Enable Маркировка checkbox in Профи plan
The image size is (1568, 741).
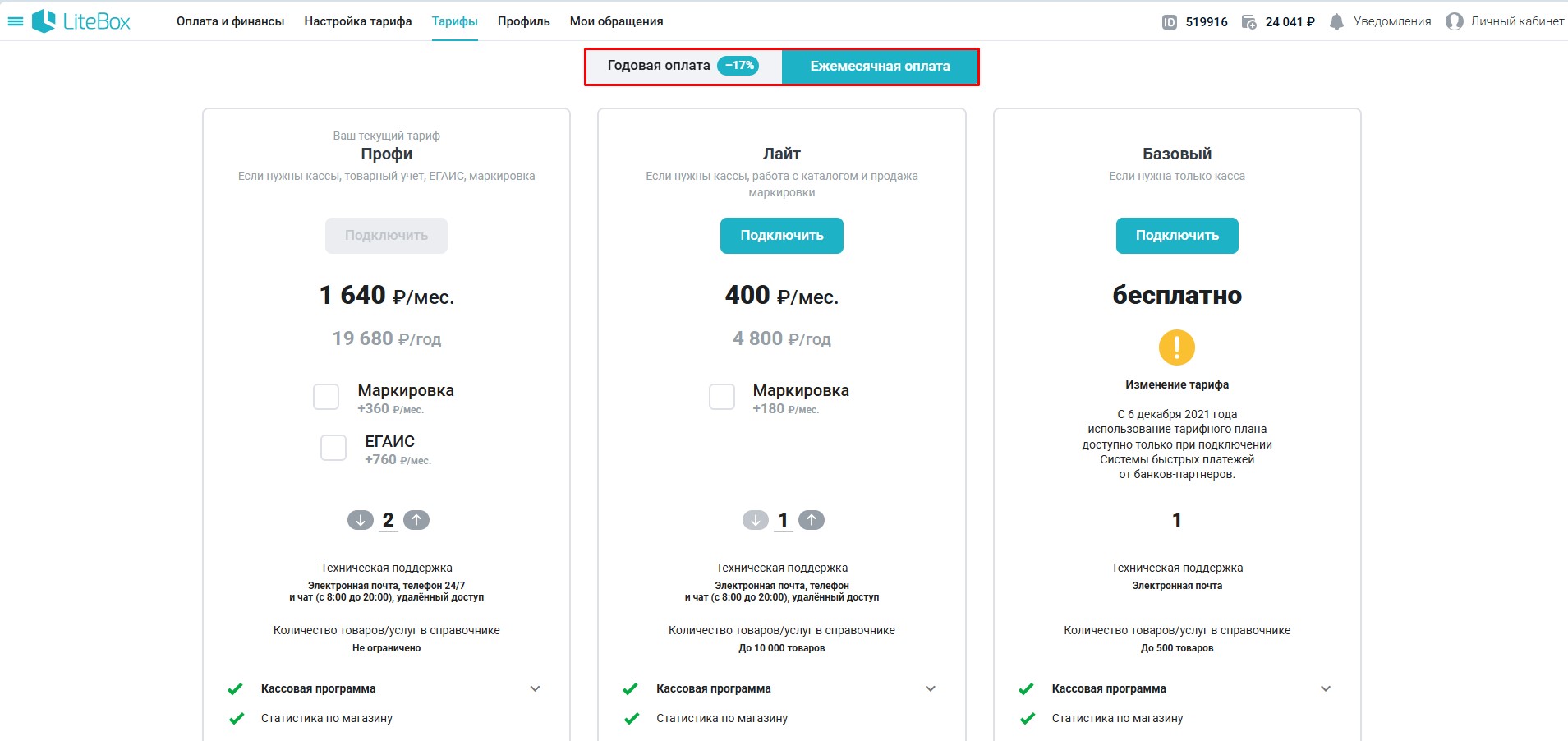click(x=326, y=397)
